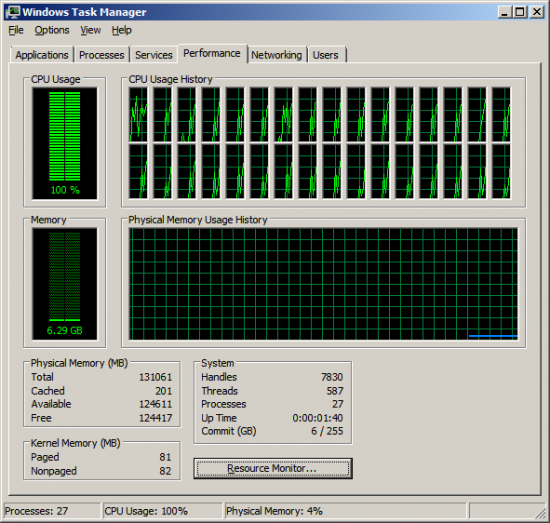Switch to the Users tab
550x523 pixels.
tap(326, 55)
